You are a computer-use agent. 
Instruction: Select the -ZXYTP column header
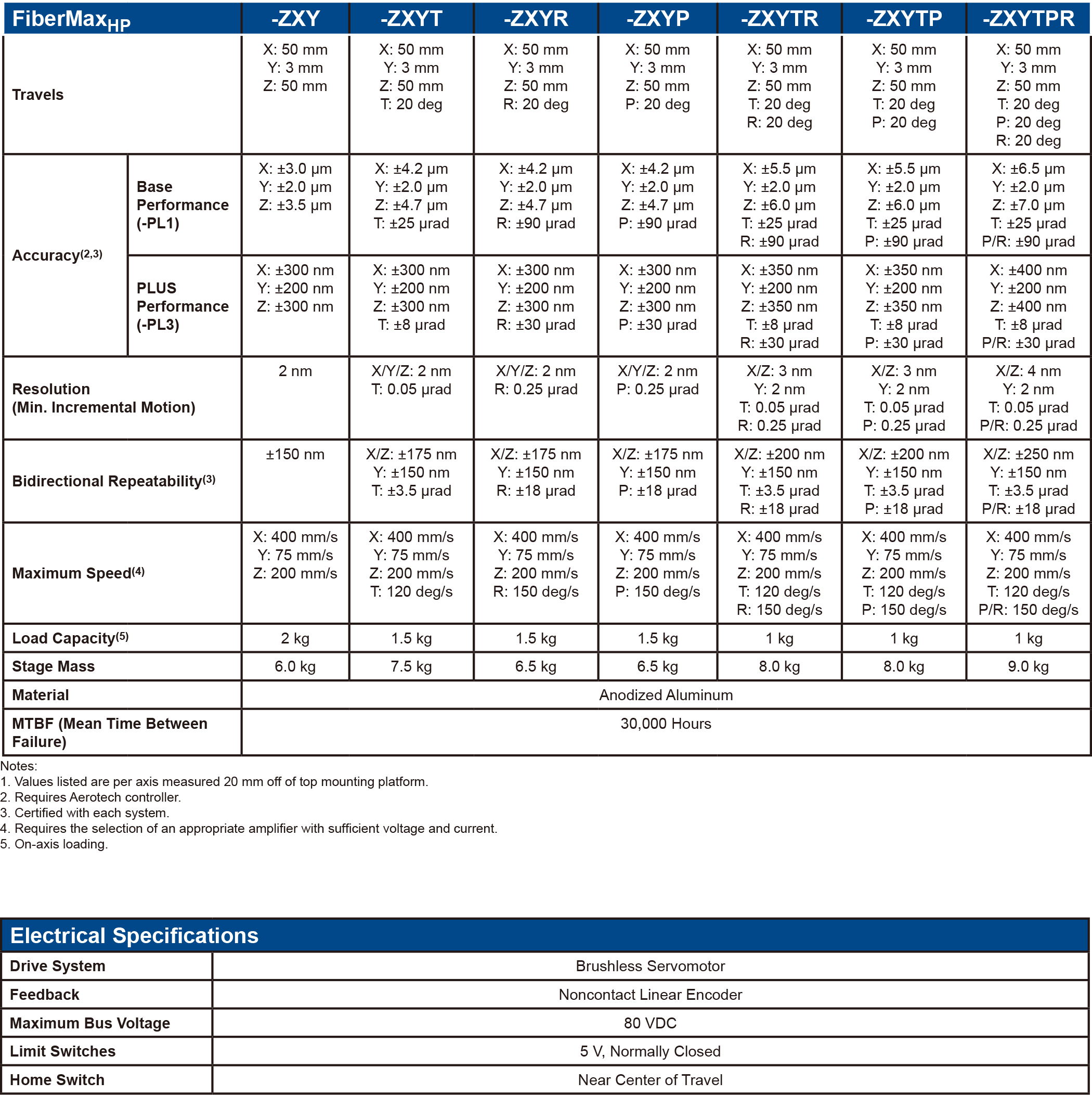[903, 19]
